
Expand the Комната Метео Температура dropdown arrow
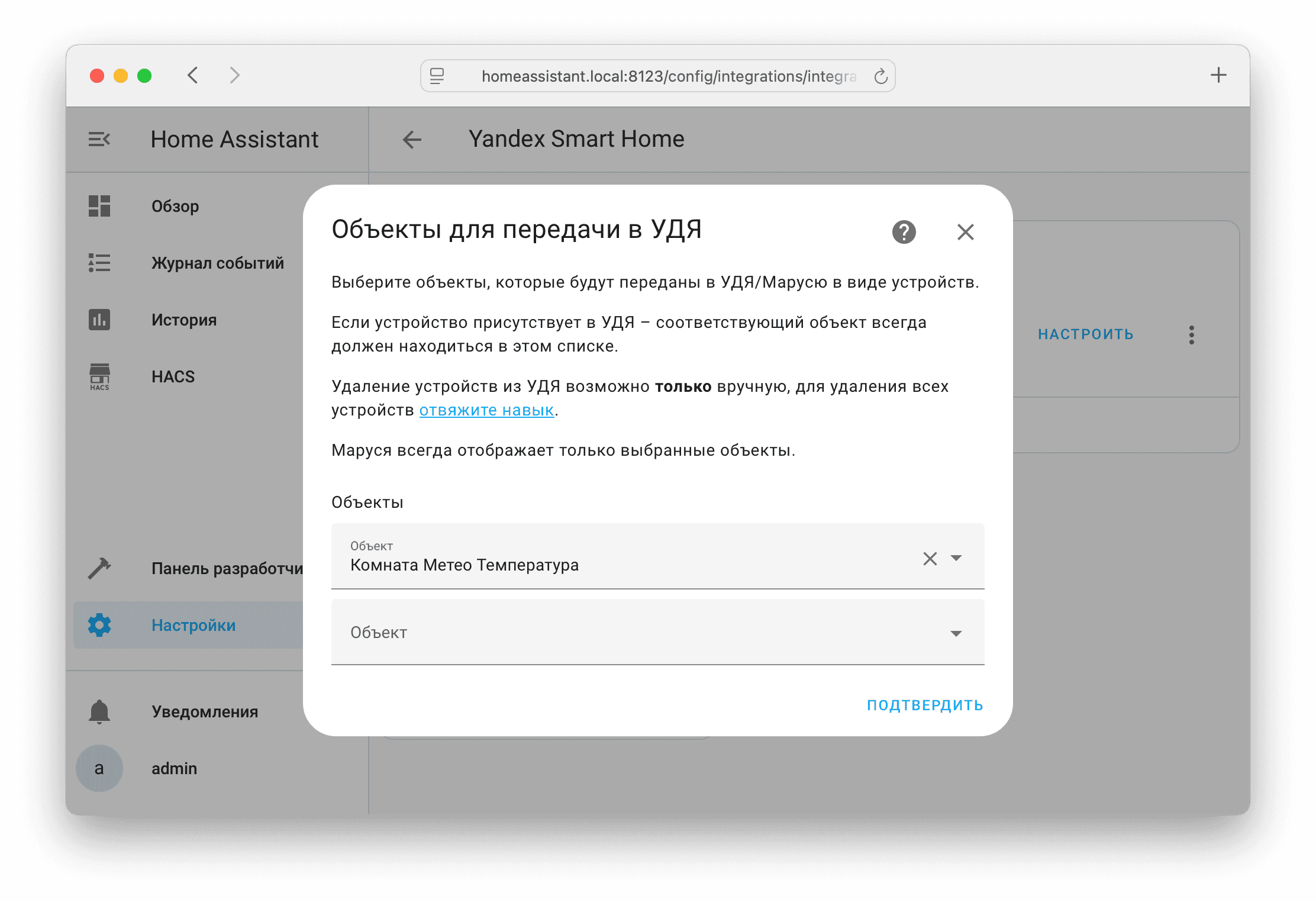[956, 558]
